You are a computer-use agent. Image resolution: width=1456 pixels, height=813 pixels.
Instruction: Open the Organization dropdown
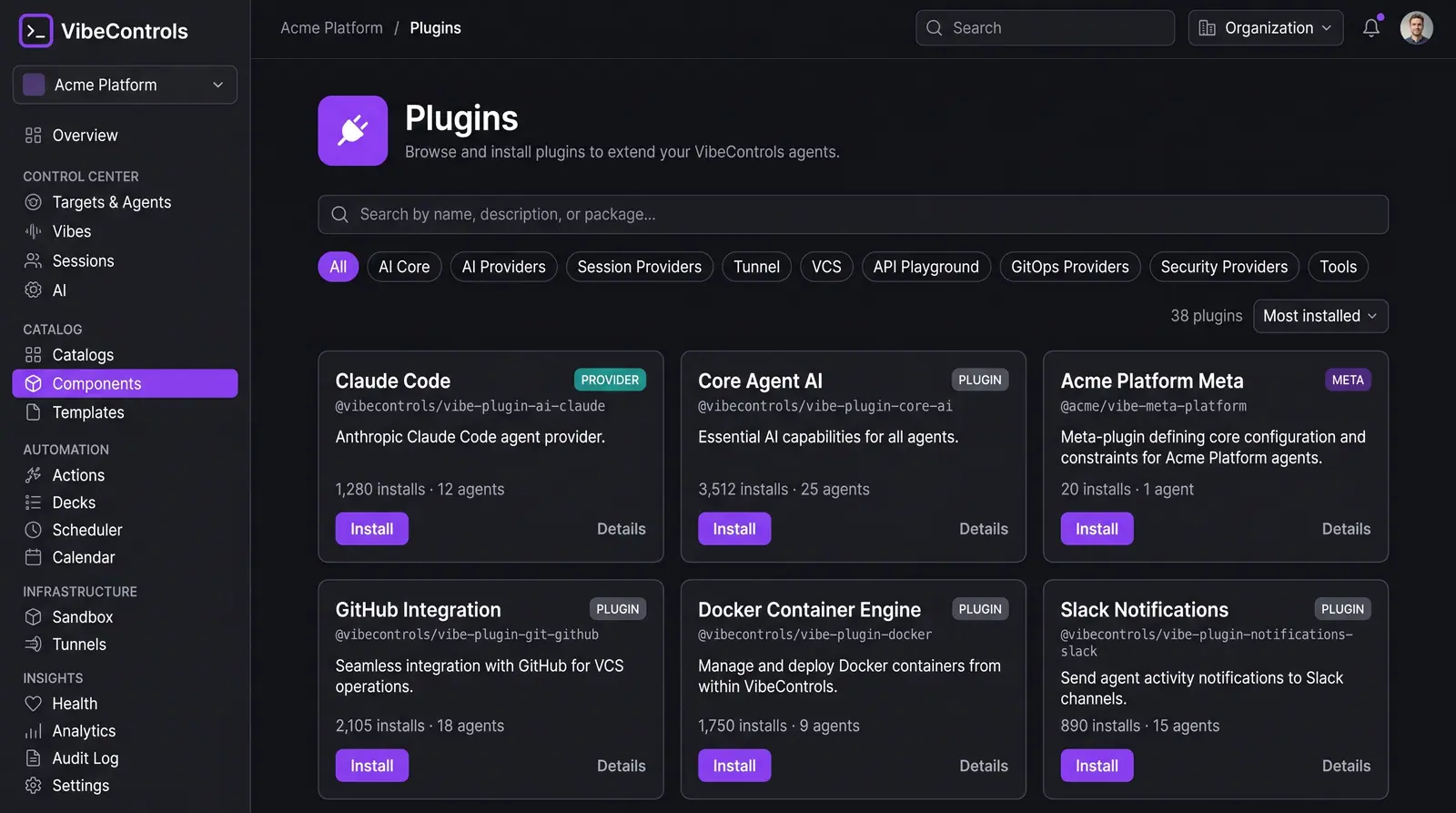[1266, 28]
